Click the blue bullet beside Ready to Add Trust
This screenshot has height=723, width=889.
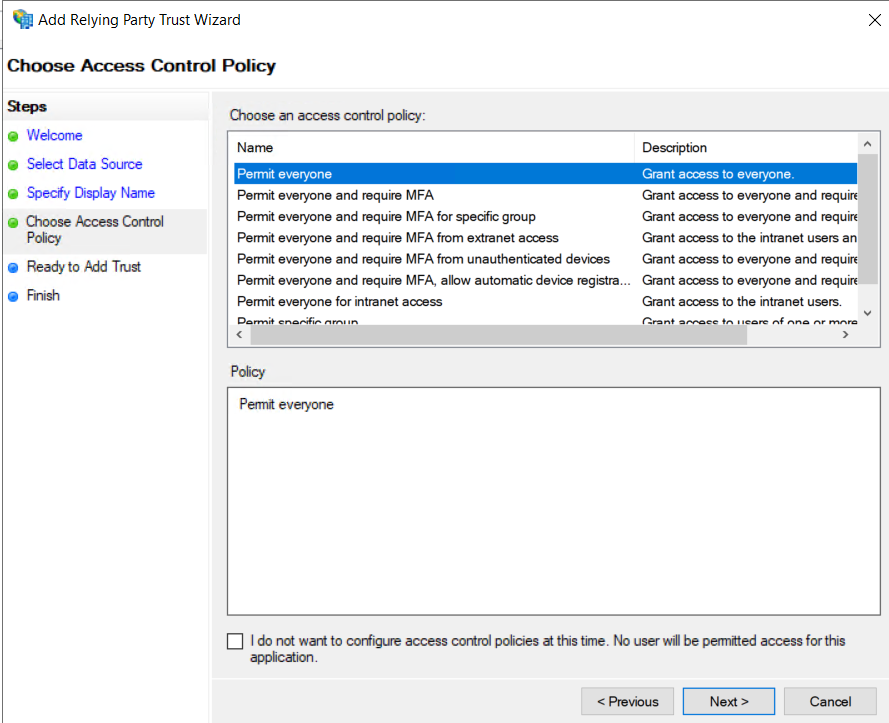click(x=13, y=268)
